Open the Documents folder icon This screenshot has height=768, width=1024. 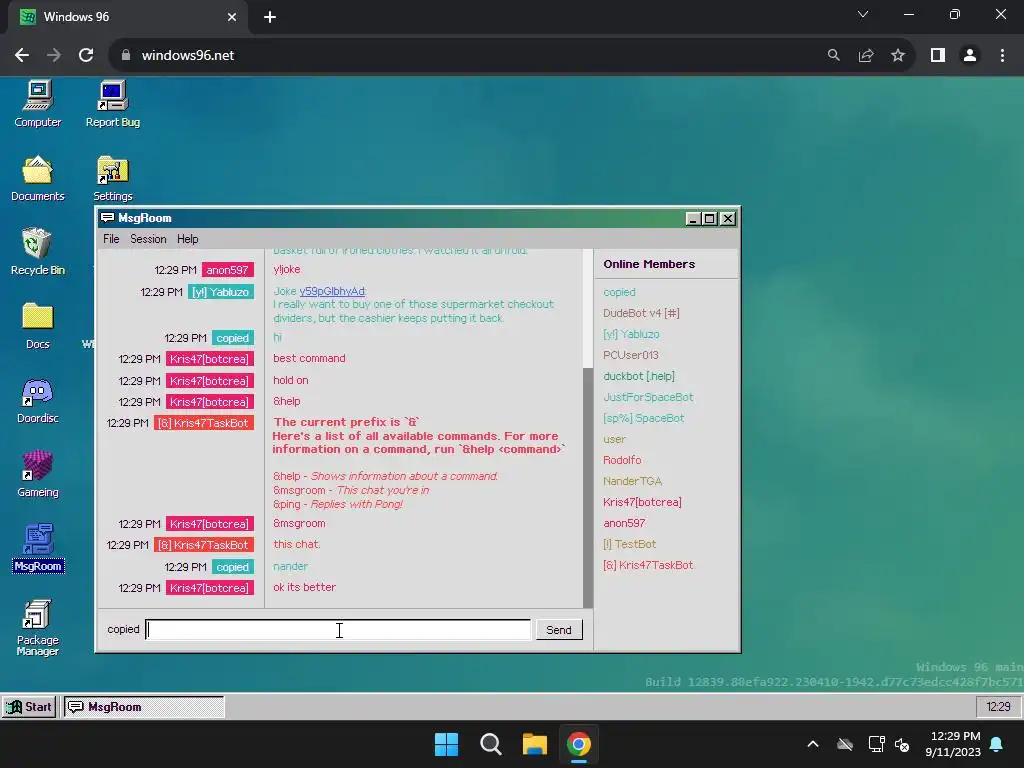click(x=38, y=178)
